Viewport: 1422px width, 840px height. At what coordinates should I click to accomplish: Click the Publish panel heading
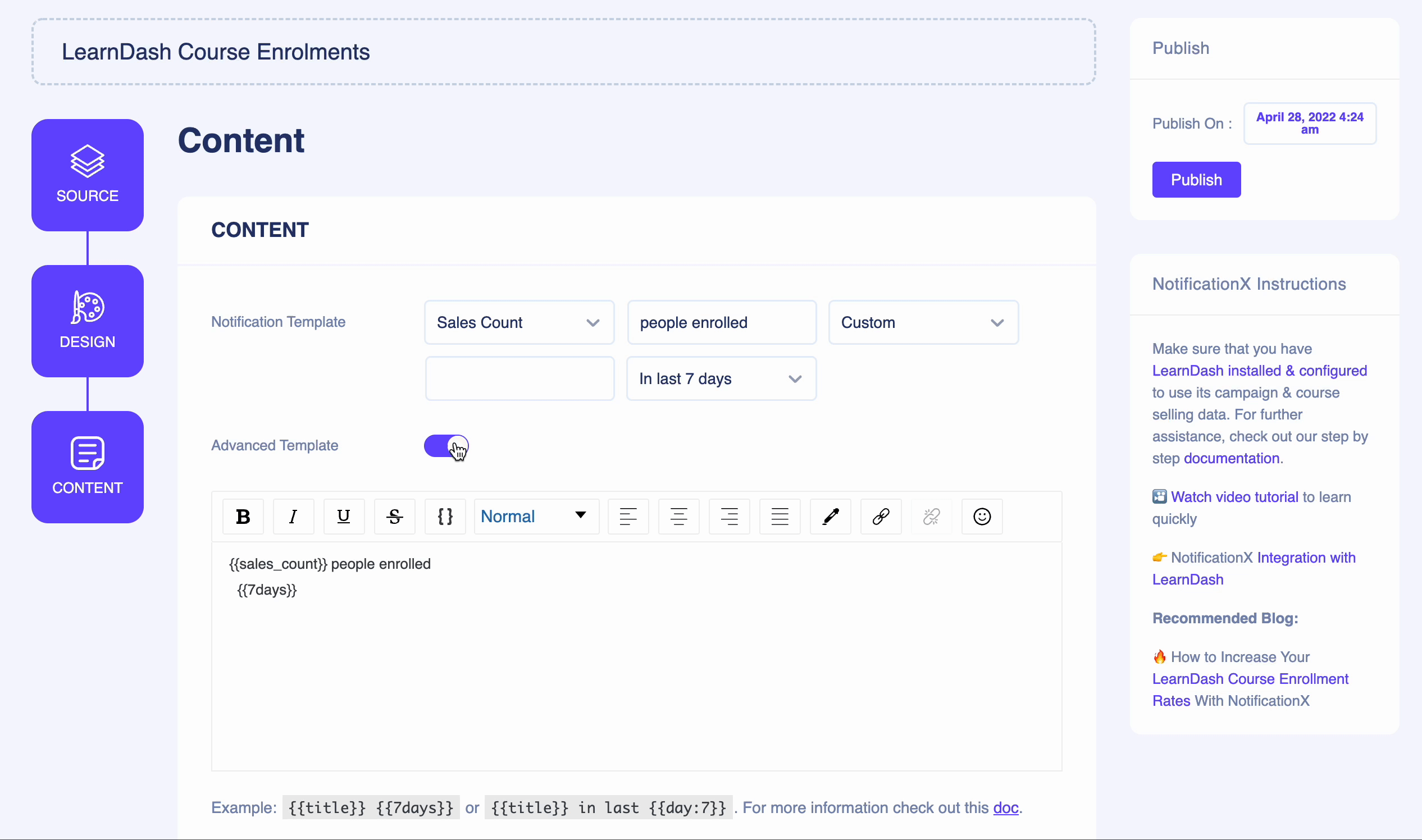pyautogui.click(x=1181, y=48)
